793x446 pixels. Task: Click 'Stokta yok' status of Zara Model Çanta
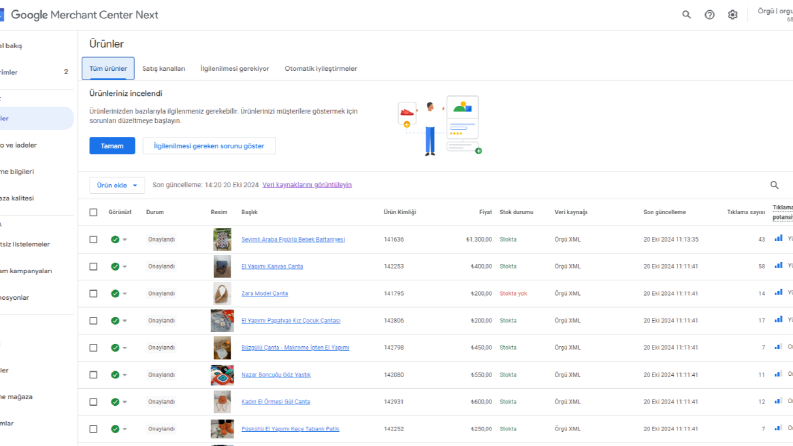(x=513, y=294)
